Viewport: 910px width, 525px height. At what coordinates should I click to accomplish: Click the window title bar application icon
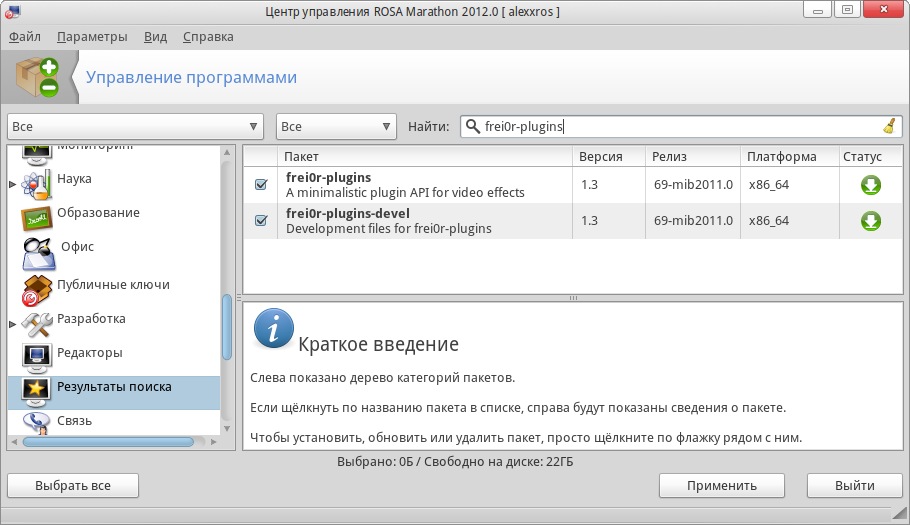(x=12, y=10)
